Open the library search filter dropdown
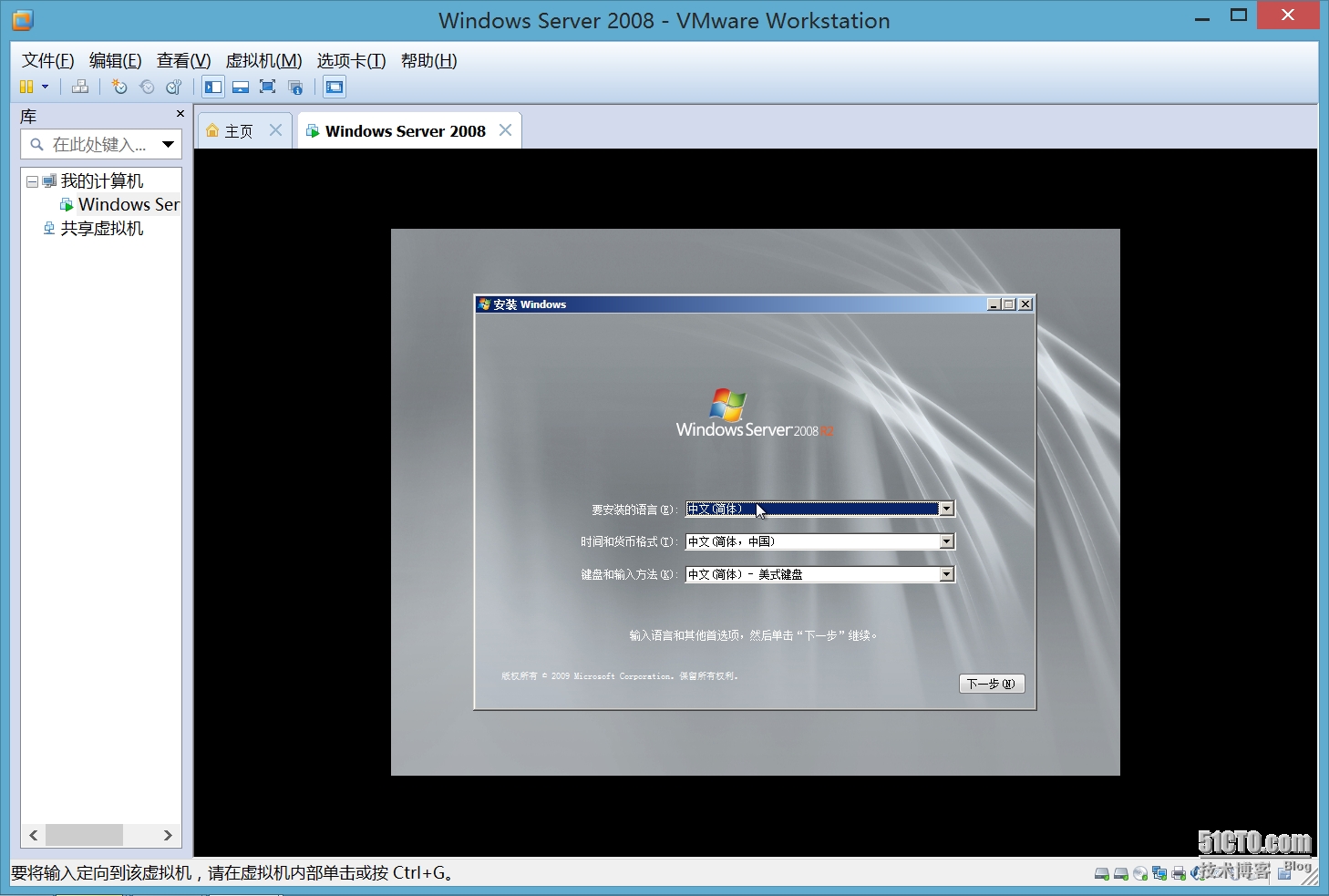The width and height of the screenshot is (1329, 896). click(169, 144)
